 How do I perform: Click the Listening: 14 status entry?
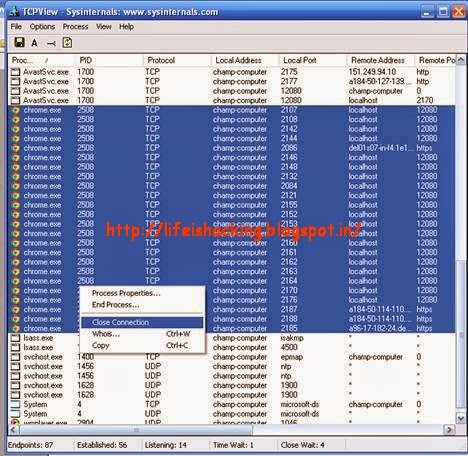165,445
